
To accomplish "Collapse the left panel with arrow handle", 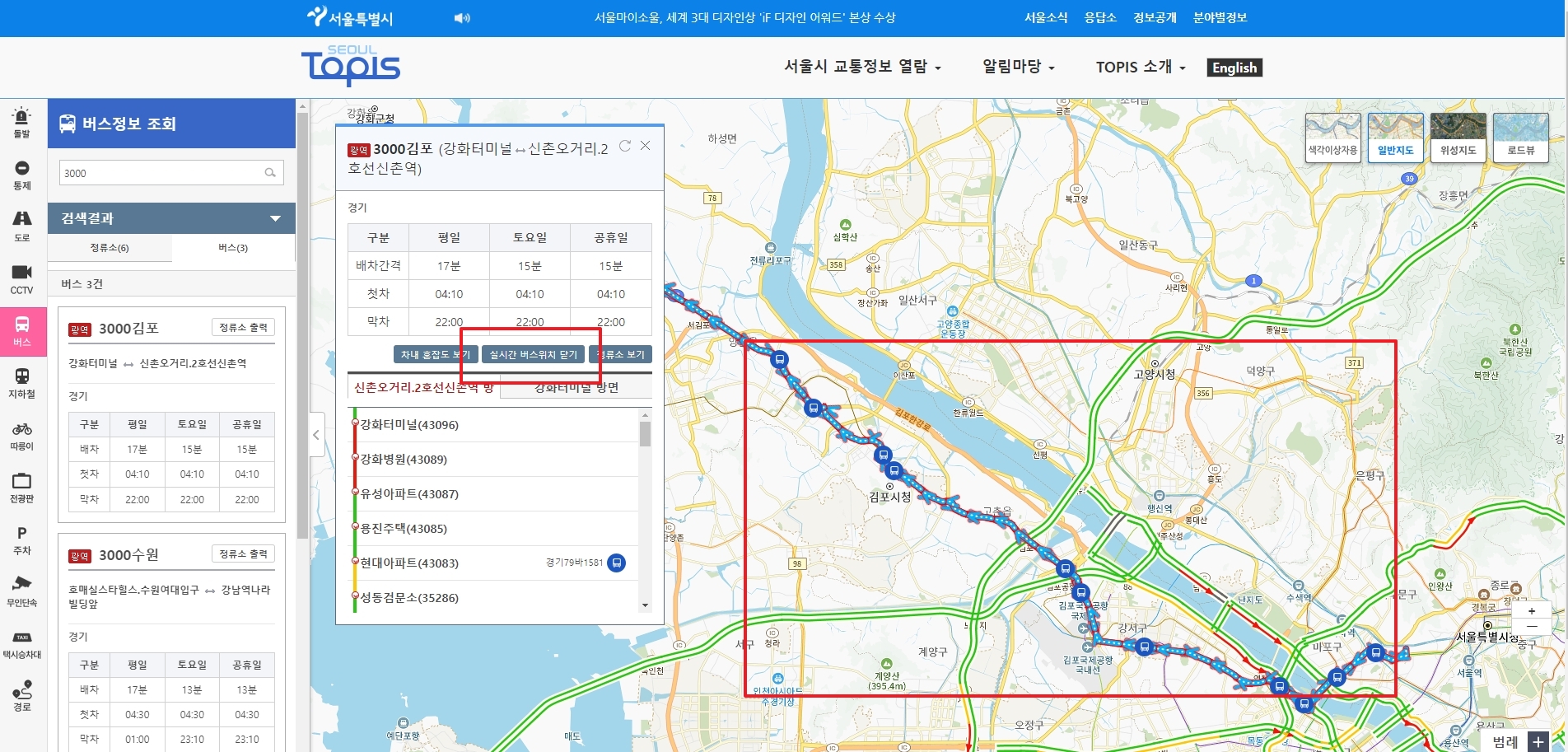I will click(316, 435).
